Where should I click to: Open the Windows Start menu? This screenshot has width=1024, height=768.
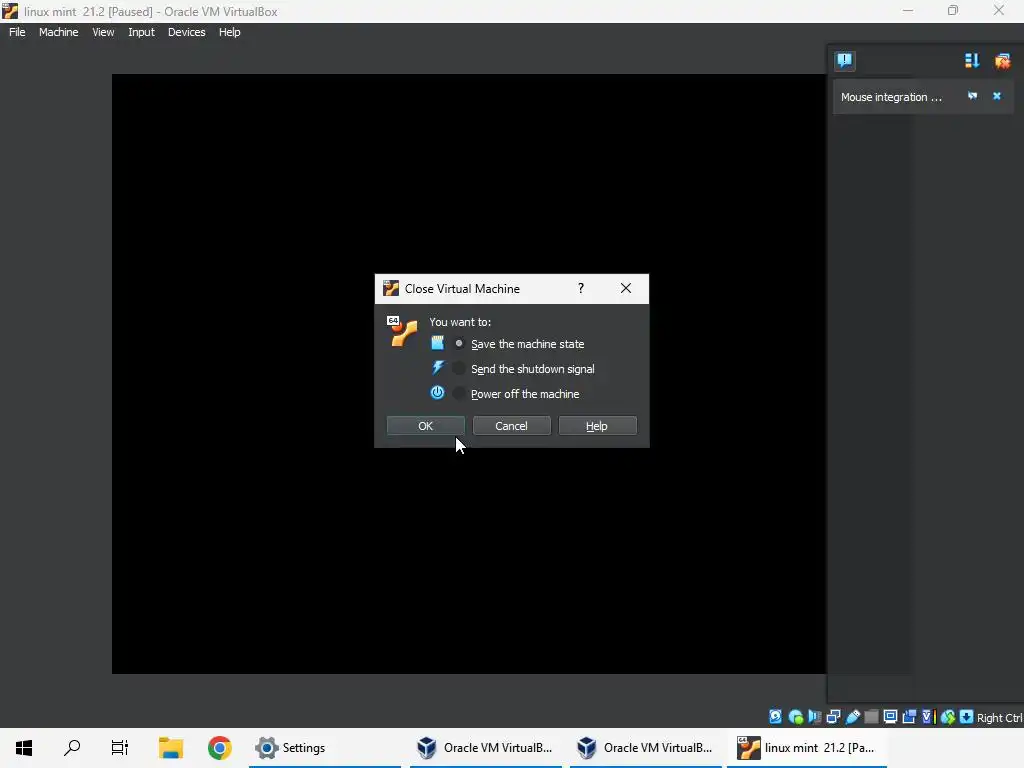pyautogui.click(x=24, y=748)
